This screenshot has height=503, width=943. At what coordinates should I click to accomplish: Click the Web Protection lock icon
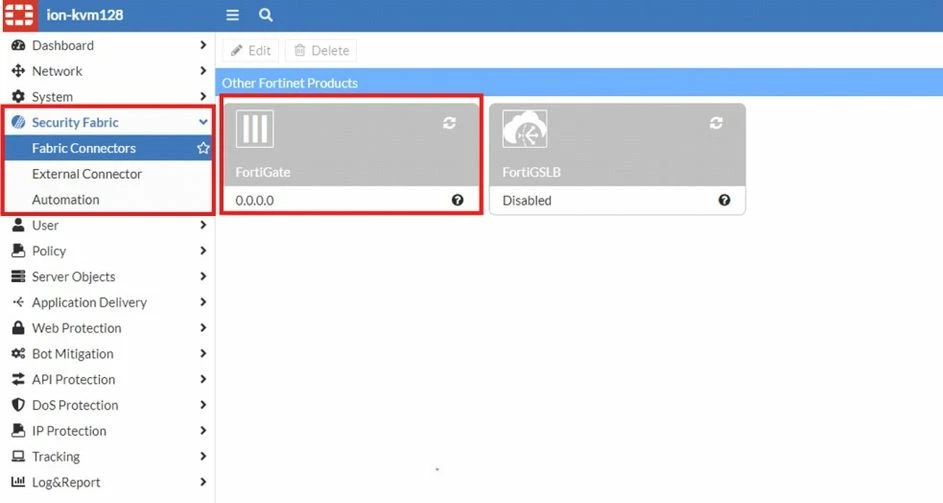[x=19, y=328]
